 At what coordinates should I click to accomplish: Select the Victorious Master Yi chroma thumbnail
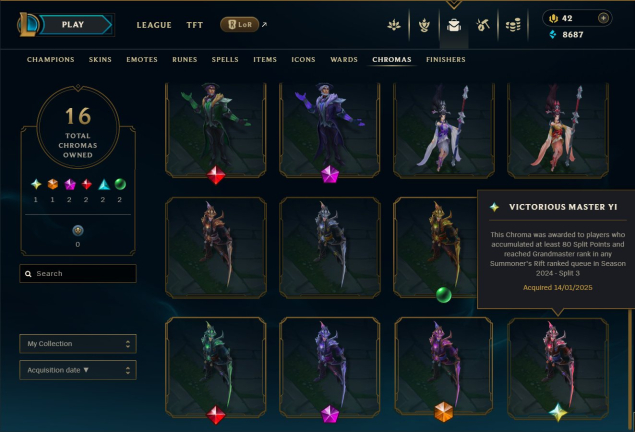pyautogui.click(x=558, y=368)
